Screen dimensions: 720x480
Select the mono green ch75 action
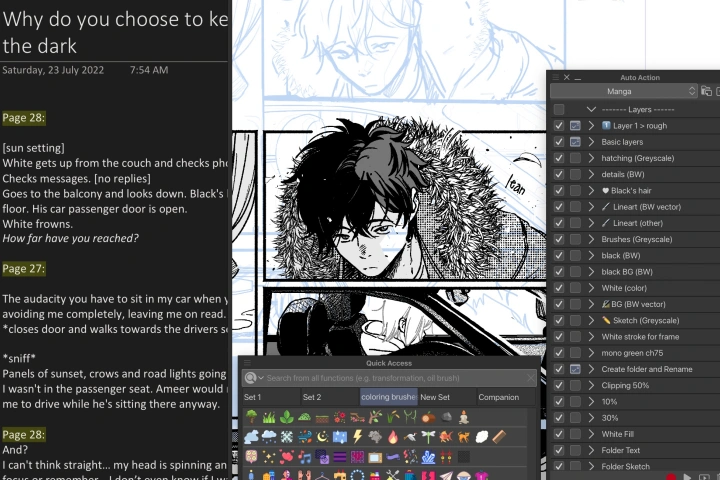pyautogui.click(x=632, y=353)
